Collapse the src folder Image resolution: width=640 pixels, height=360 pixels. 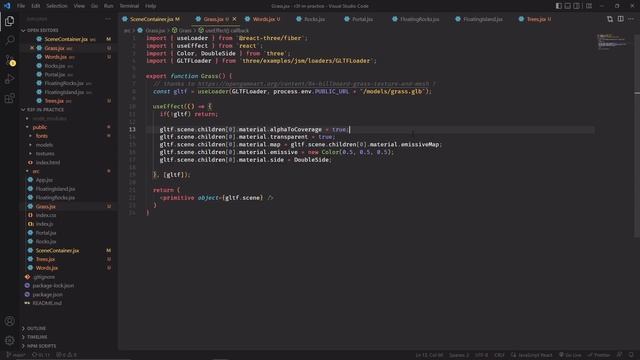pyautogui.click(x=36, y=171)
